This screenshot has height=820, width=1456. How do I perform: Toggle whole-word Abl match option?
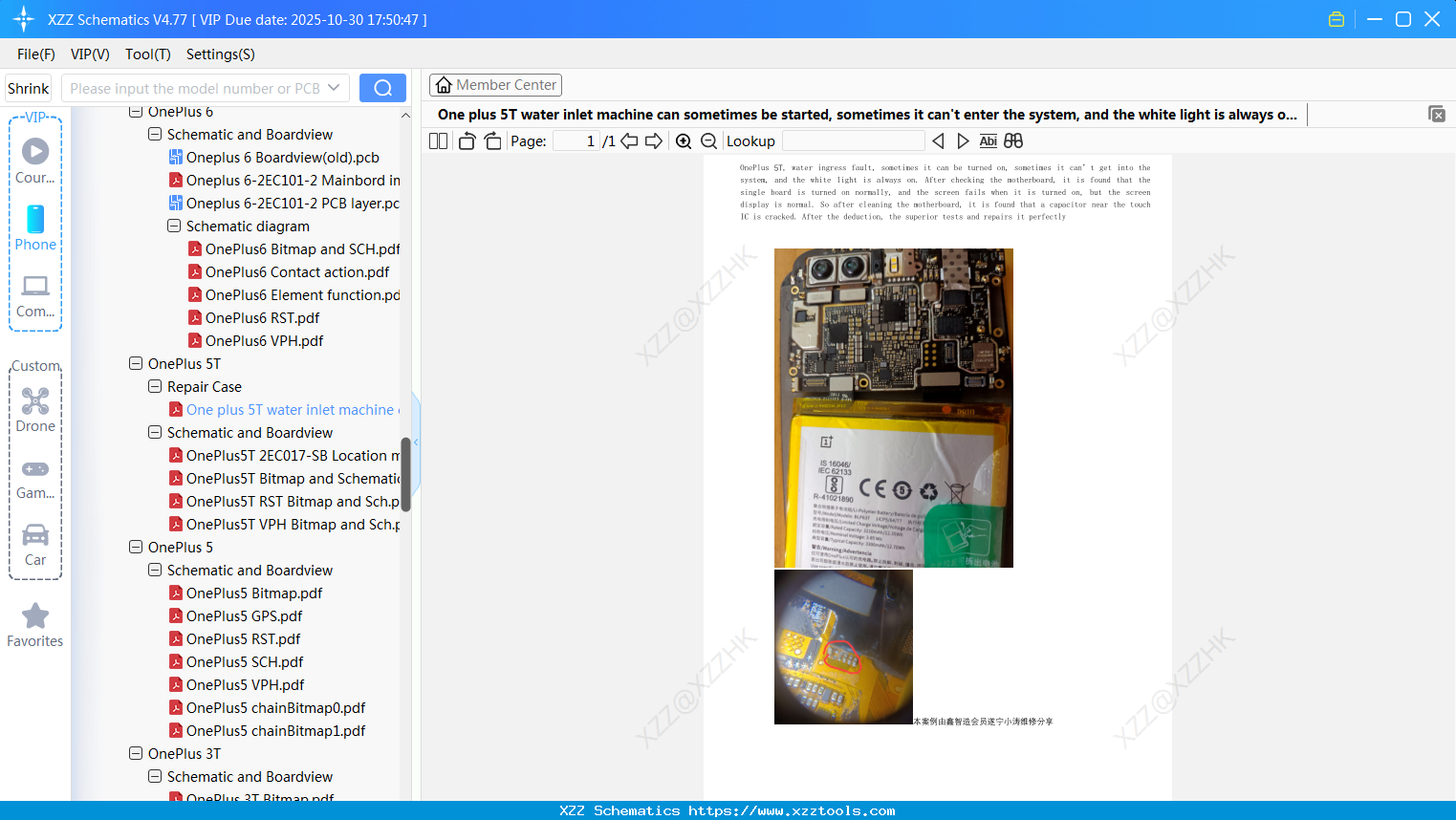coord(989,140)
